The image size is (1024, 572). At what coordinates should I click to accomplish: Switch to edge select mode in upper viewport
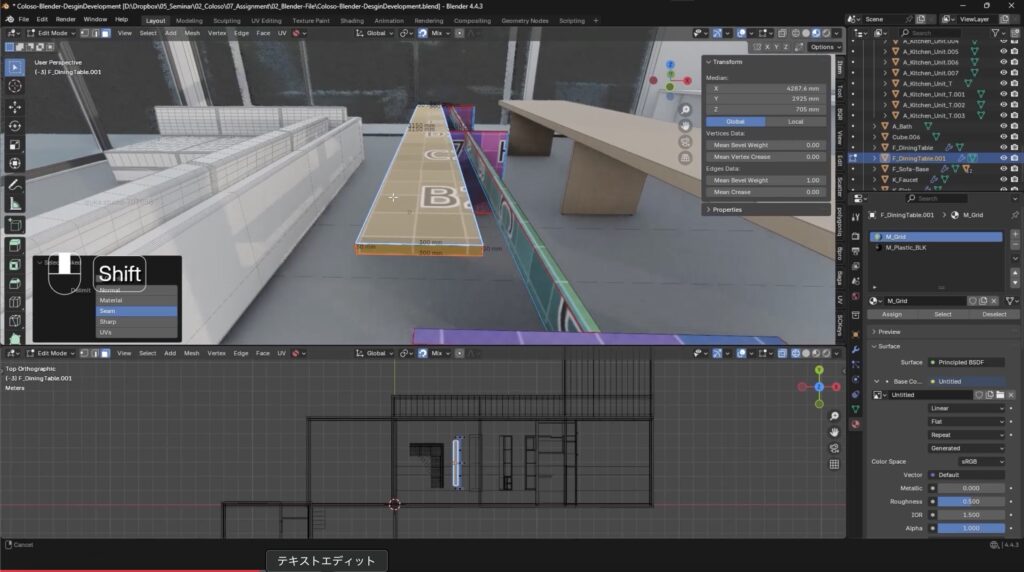point(95,33)
